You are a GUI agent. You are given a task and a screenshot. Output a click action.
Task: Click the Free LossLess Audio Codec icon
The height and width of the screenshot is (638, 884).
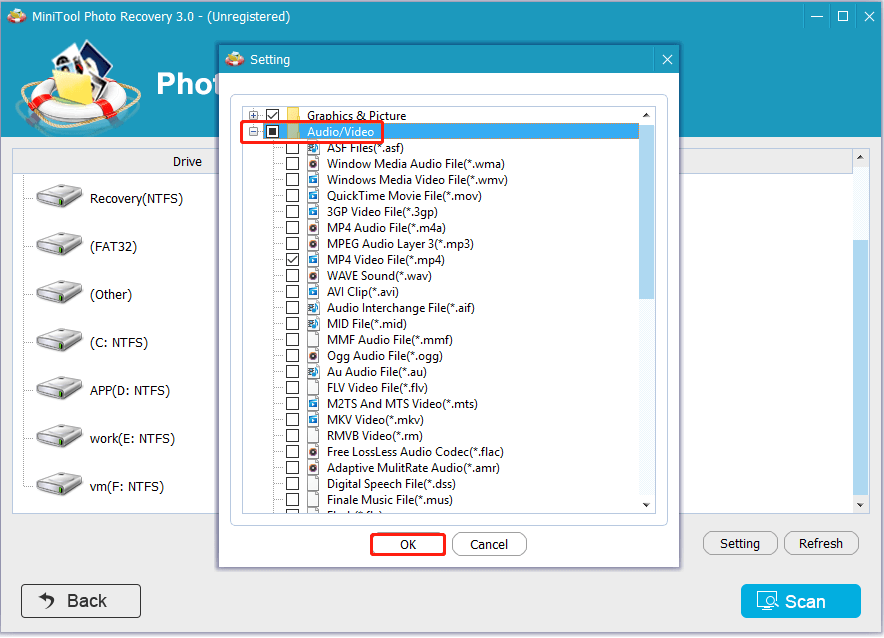coord(313,451)
